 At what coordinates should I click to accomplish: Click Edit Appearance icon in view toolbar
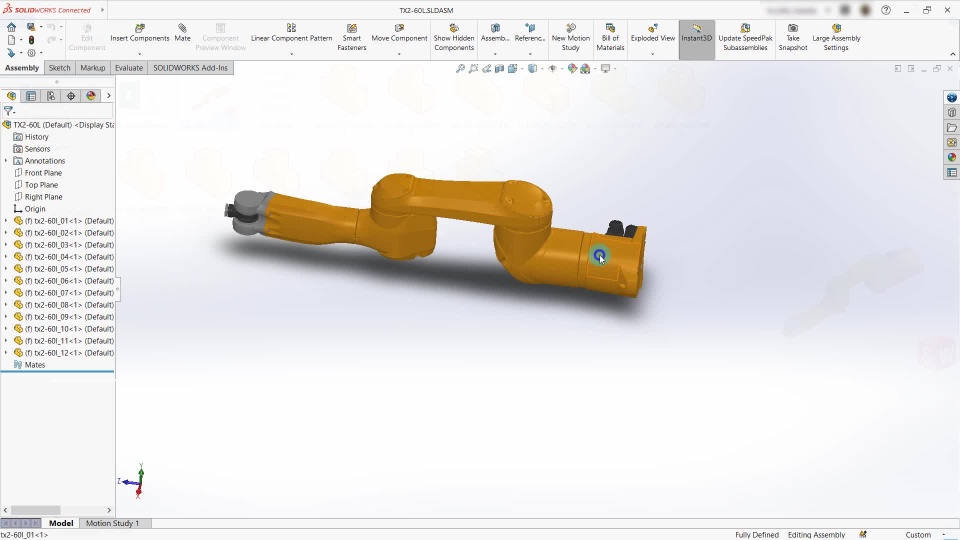(x=572, y=69)
